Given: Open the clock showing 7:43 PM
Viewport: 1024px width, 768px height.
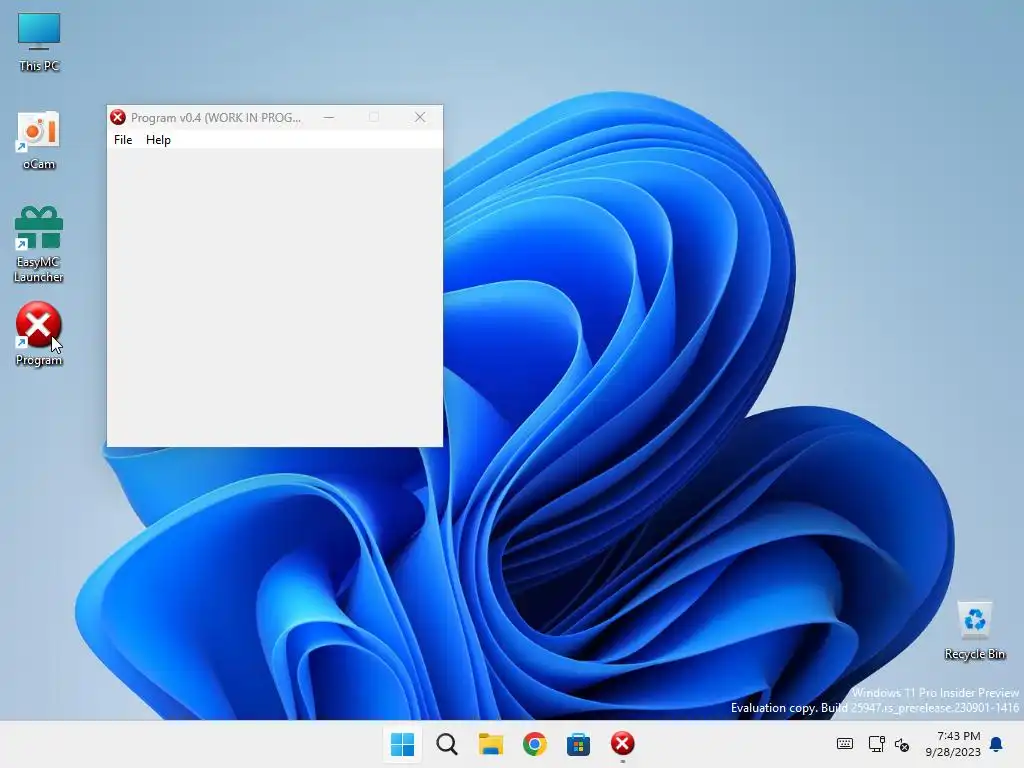Looking at the screenshot, I should 953,744.
